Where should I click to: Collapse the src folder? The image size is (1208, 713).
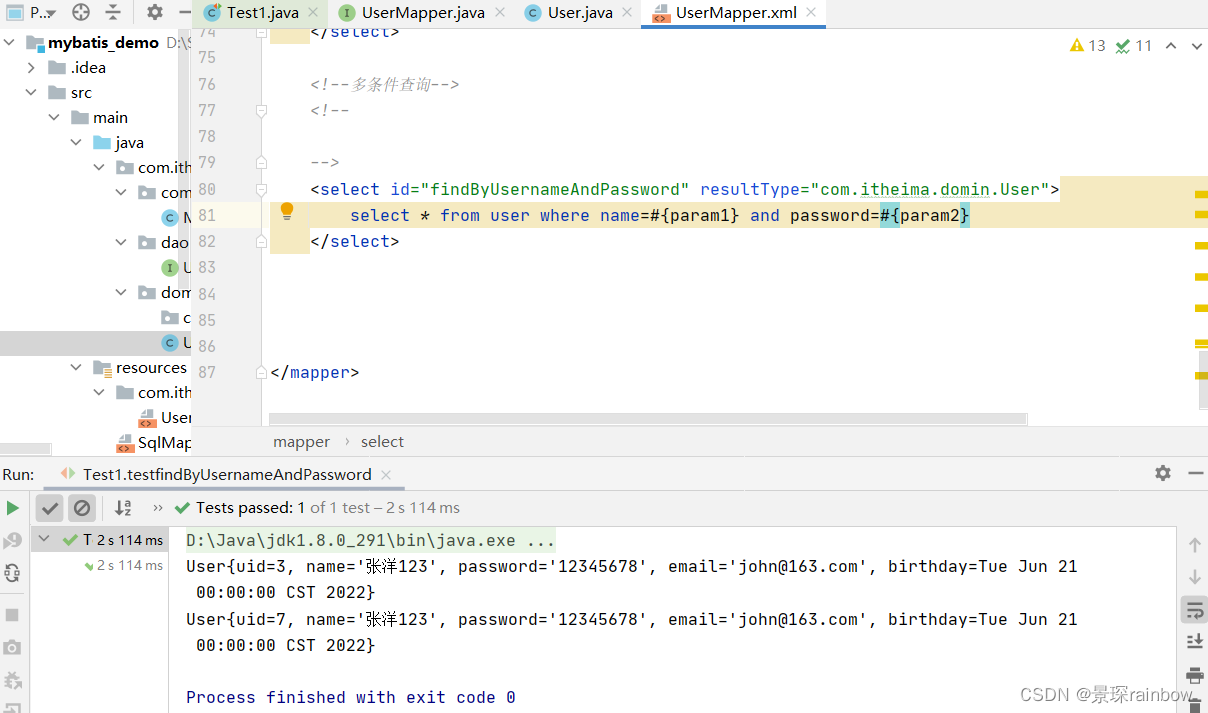31,92
